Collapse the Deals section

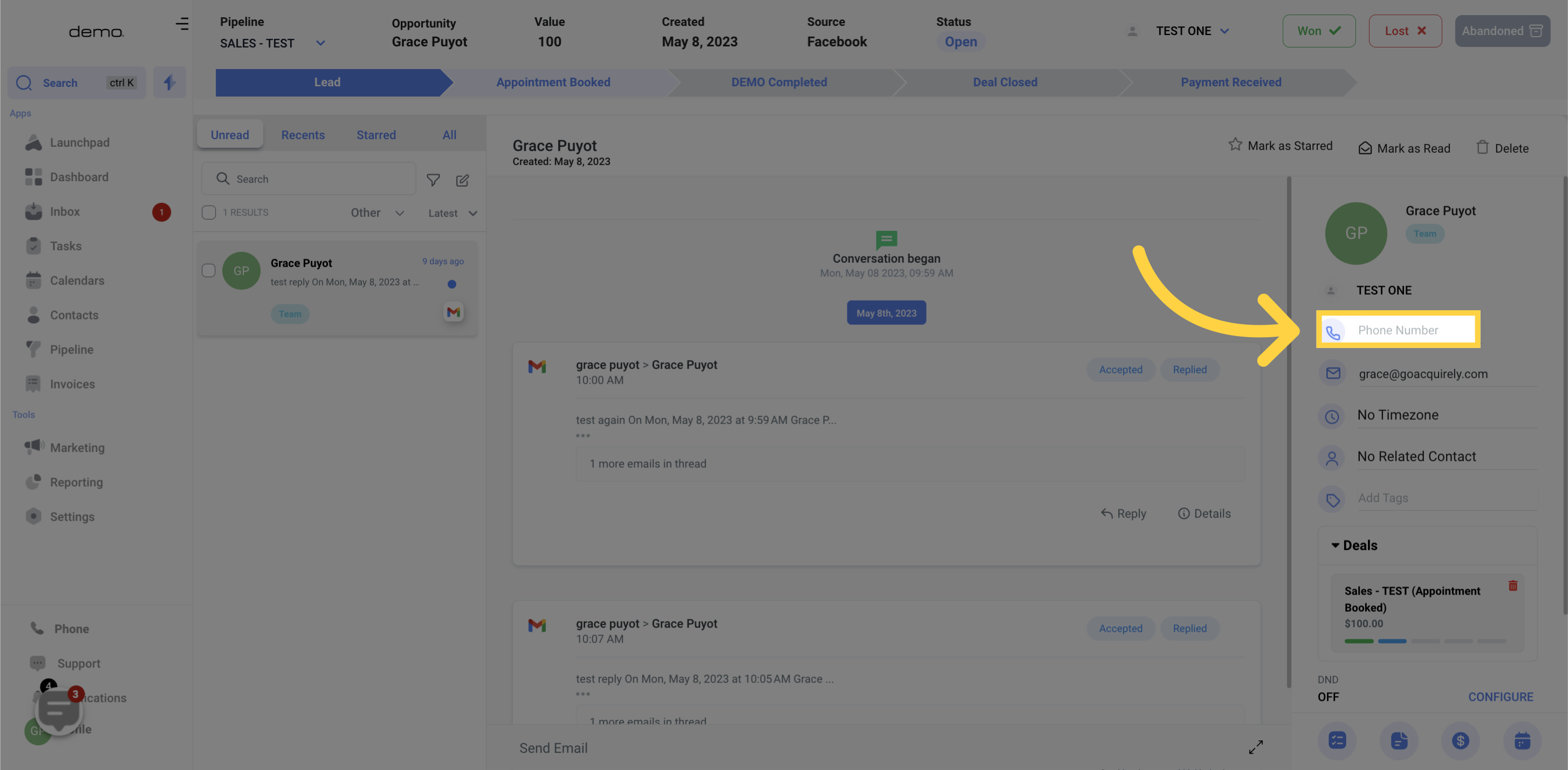point(1354,546)
